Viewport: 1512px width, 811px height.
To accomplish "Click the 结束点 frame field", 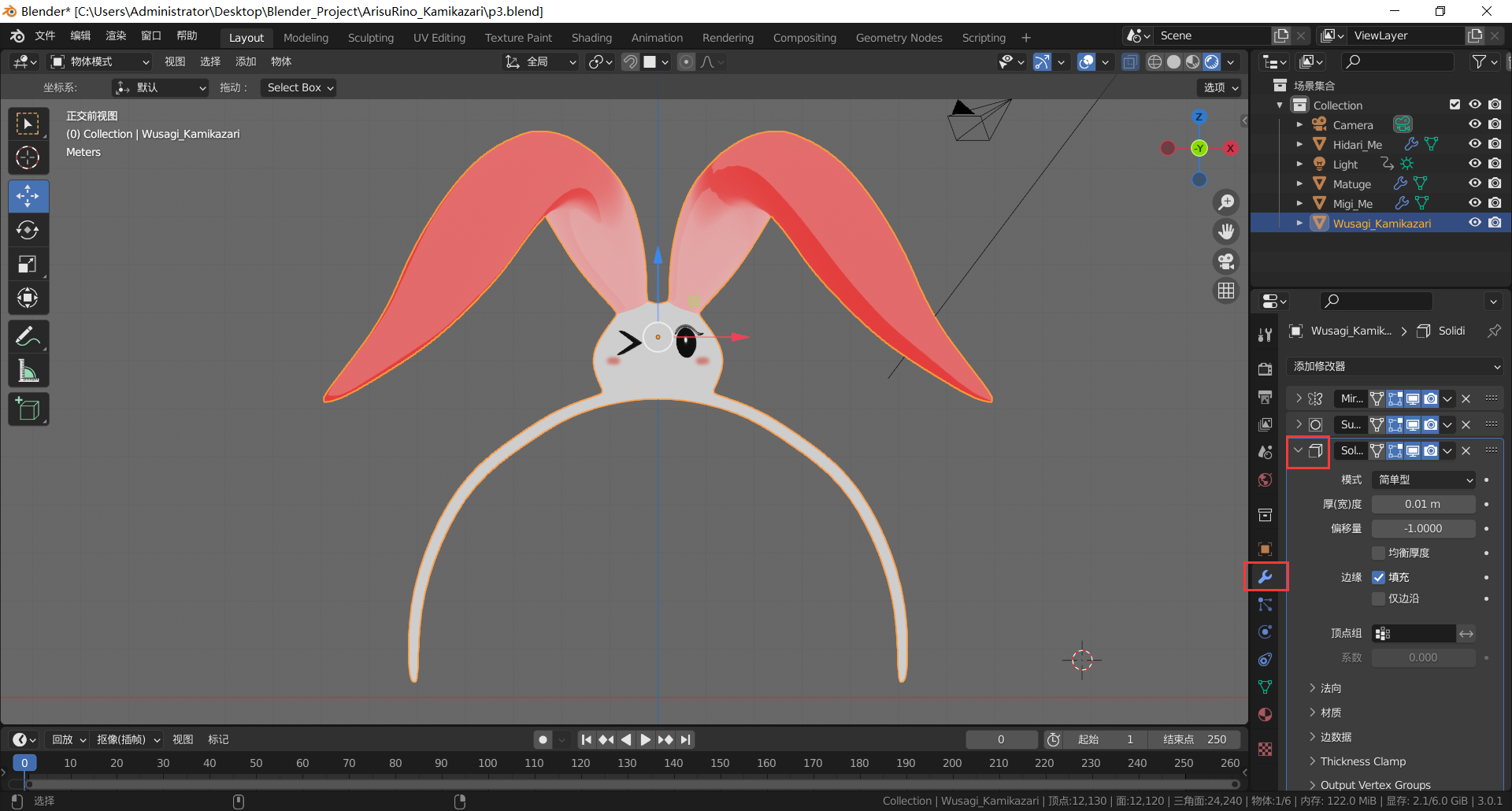I will tap(1195, 739).
